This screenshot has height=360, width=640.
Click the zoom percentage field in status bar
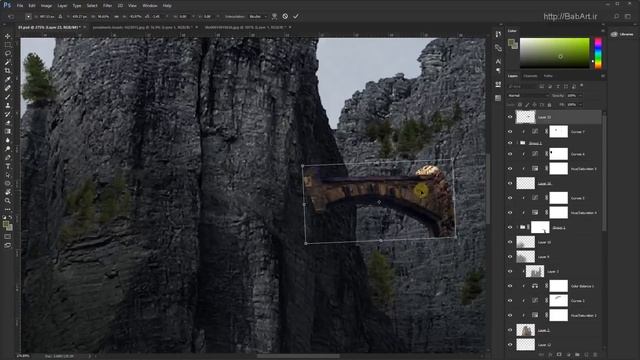click(22, 356)
